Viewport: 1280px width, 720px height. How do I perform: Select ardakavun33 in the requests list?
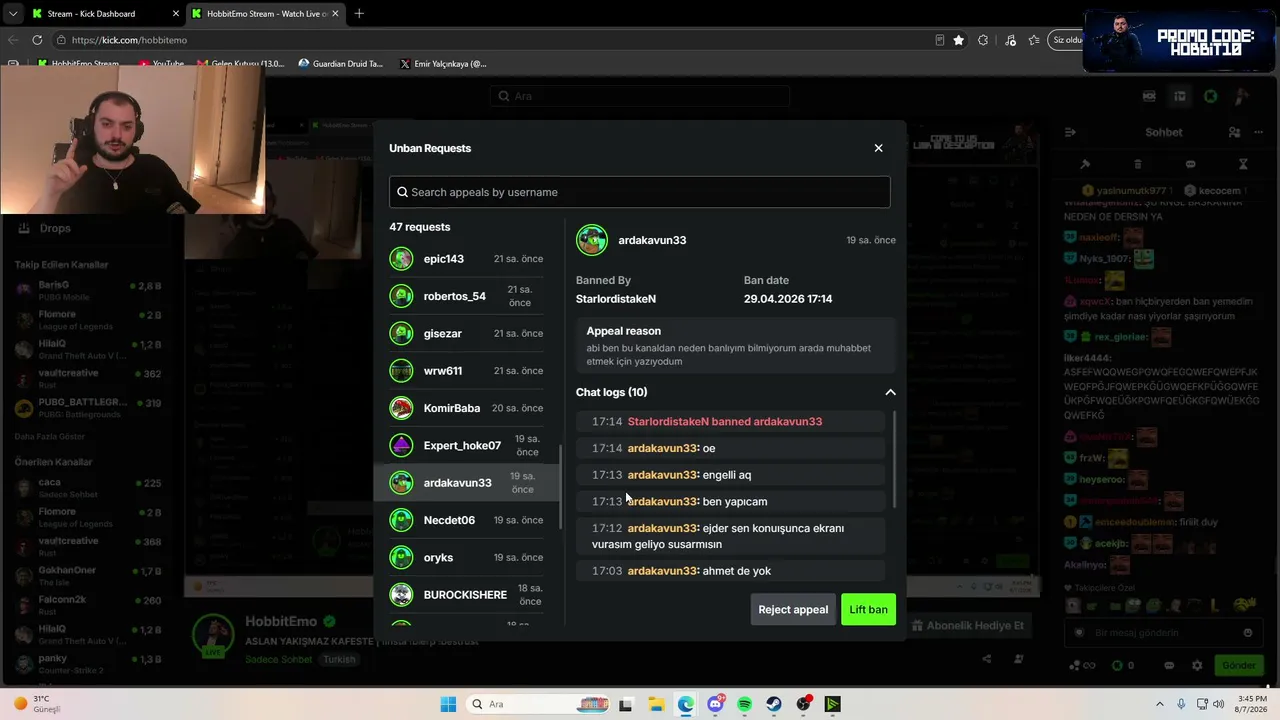tap(466, 483)
